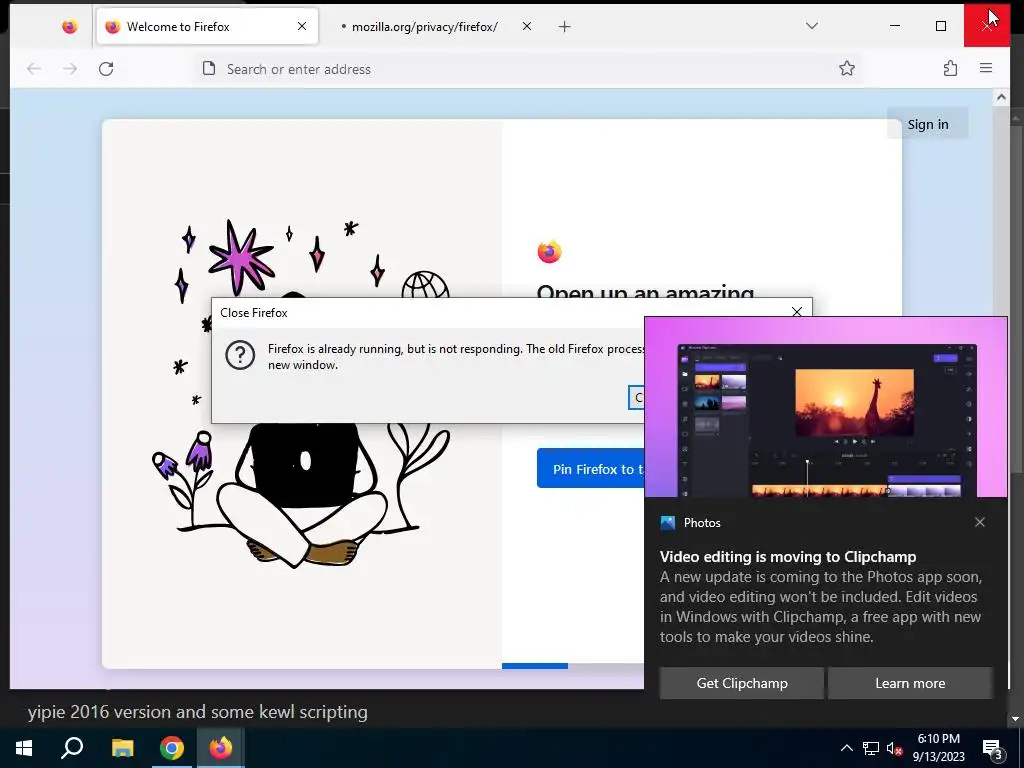Click the background window scrollbar down arrow

[x=1016, y=719]
